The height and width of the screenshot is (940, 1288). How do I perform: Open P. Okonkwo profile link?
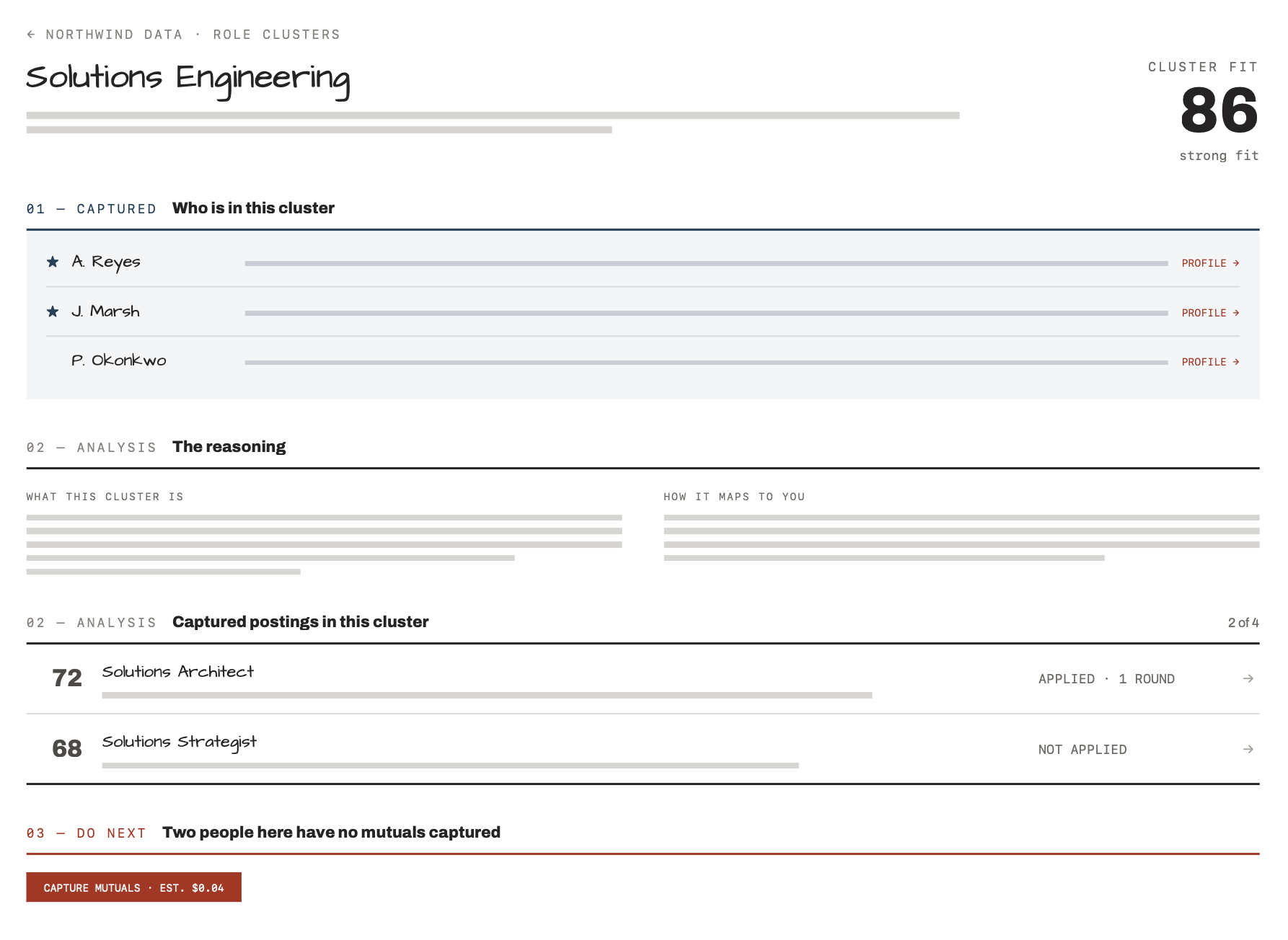tap(1210, 362)
